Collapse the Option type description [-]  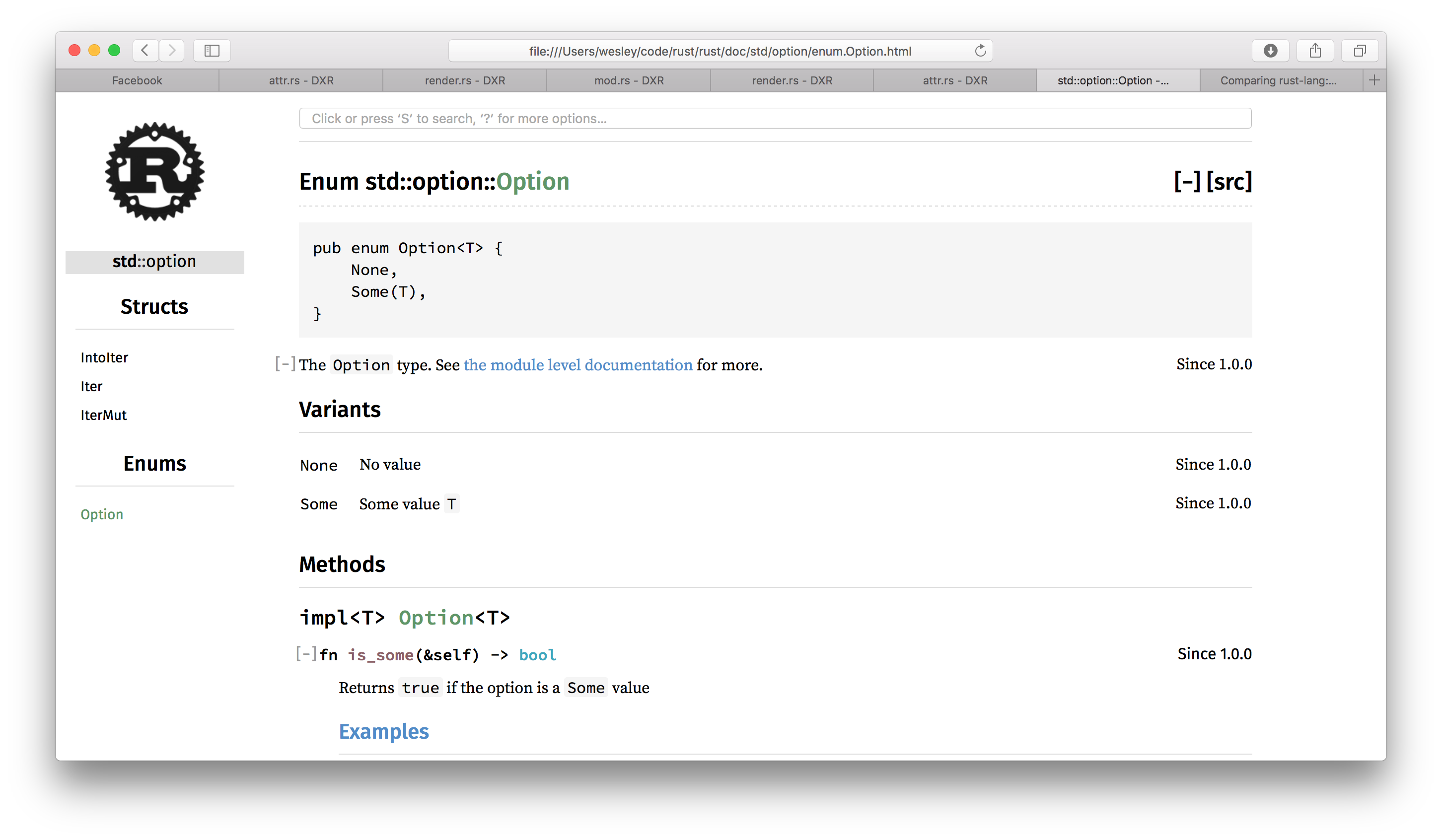click(285, 364)
